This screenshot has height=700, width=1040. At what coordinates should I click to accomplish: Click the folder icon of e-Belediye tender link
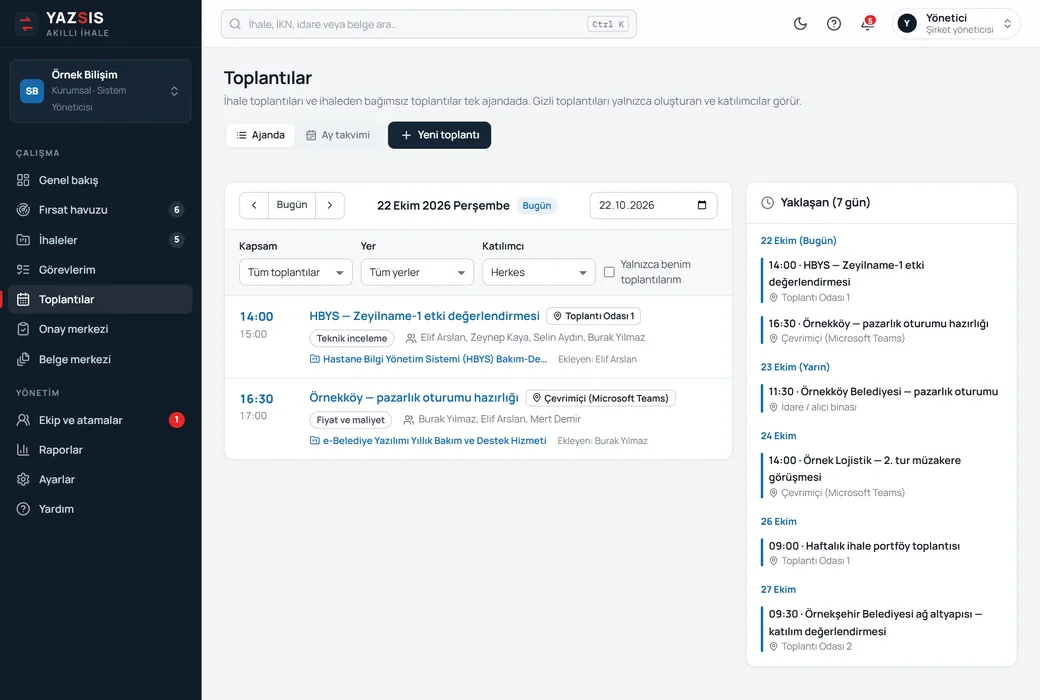tap(314, 441)
